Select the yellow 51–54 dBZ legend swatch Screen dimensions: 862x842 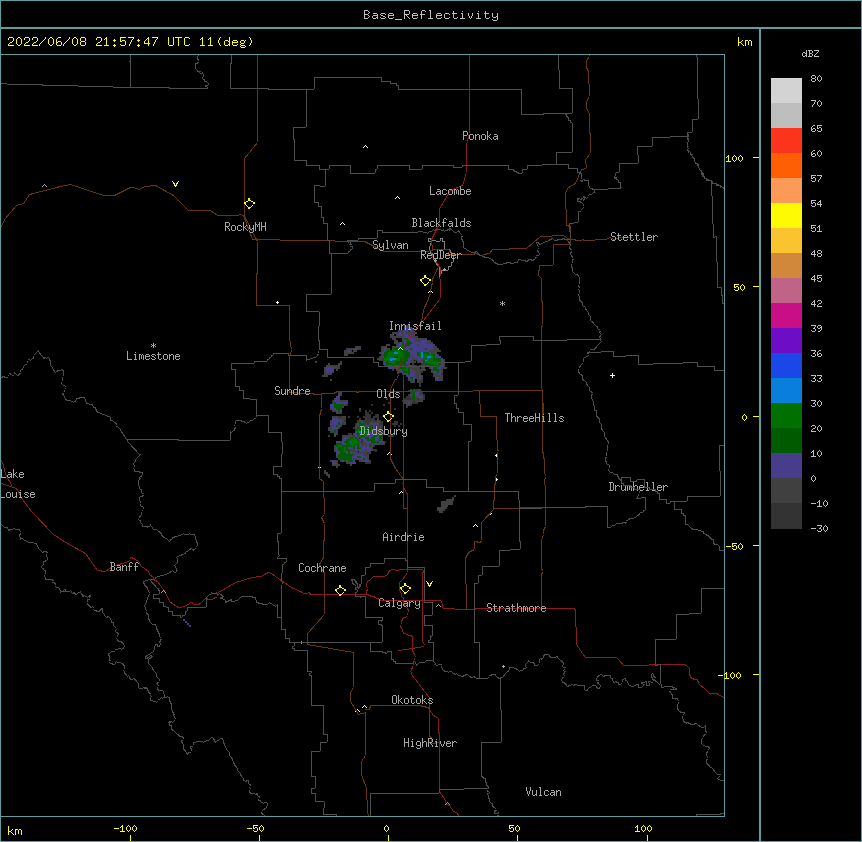click(786, 215)
